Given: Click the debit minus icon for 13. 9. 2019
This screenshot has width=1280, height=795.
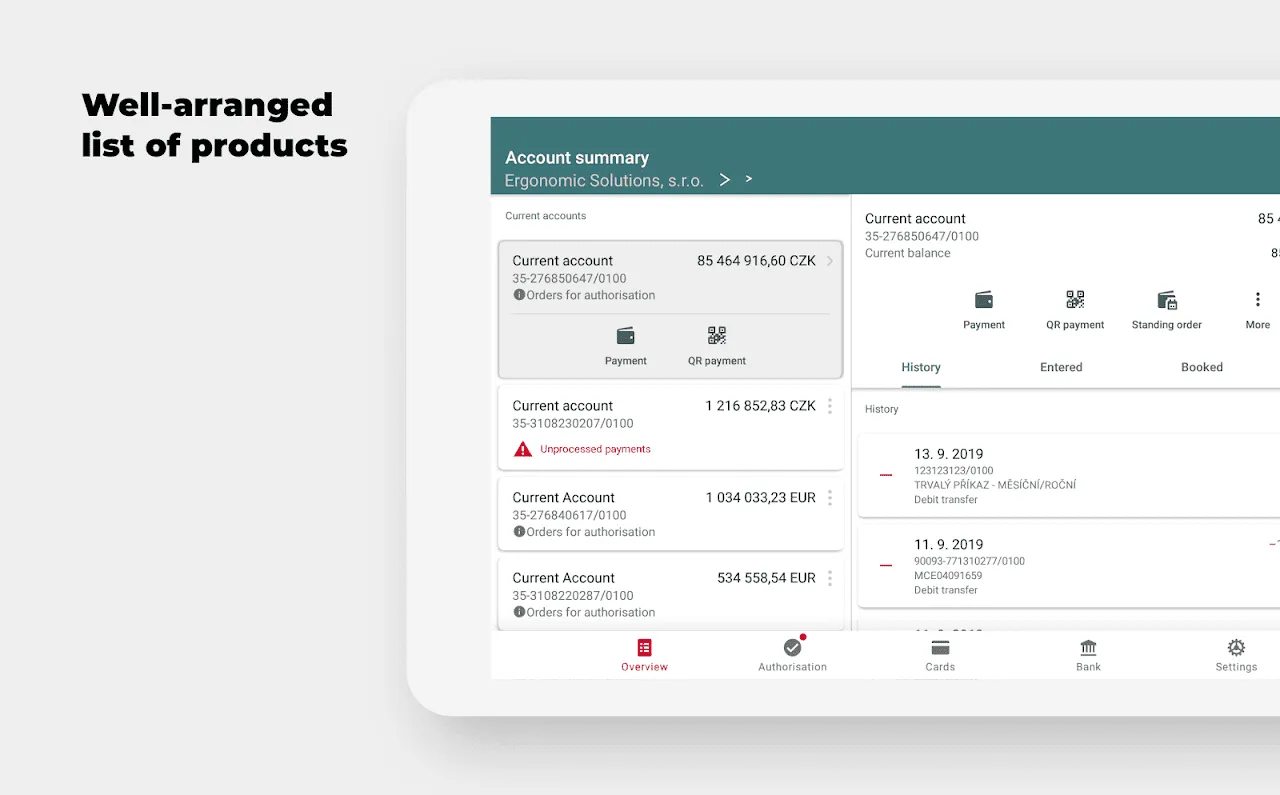Looking at the screenshot, I should [x=886, y=476].
